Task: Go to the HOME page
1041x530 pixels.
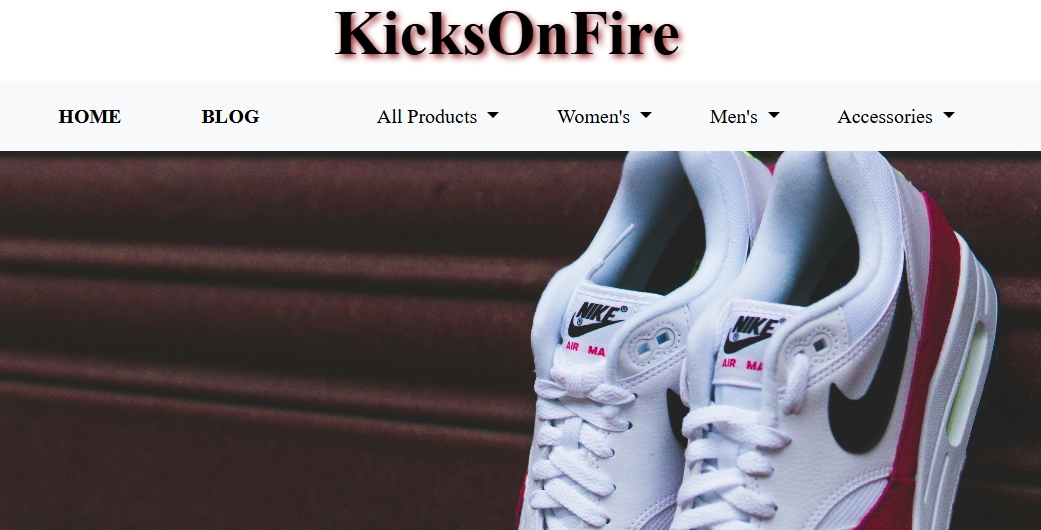Action: pyautogui.click(x=90, y=116)
